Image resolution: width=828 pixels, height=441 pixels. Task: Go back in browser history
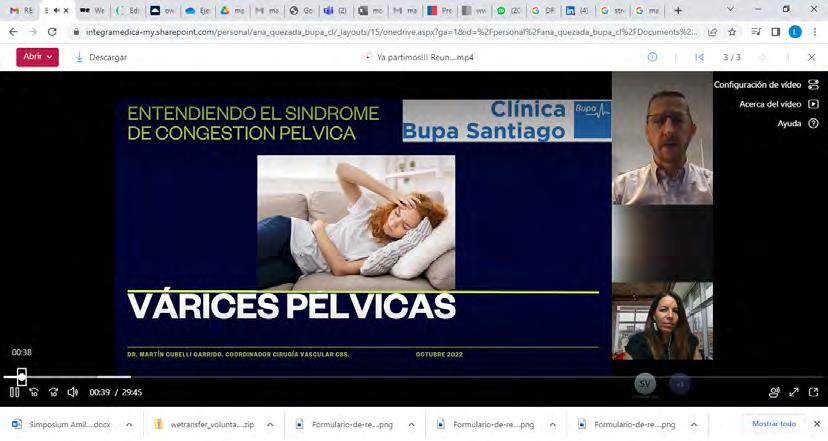pos(13,32)
